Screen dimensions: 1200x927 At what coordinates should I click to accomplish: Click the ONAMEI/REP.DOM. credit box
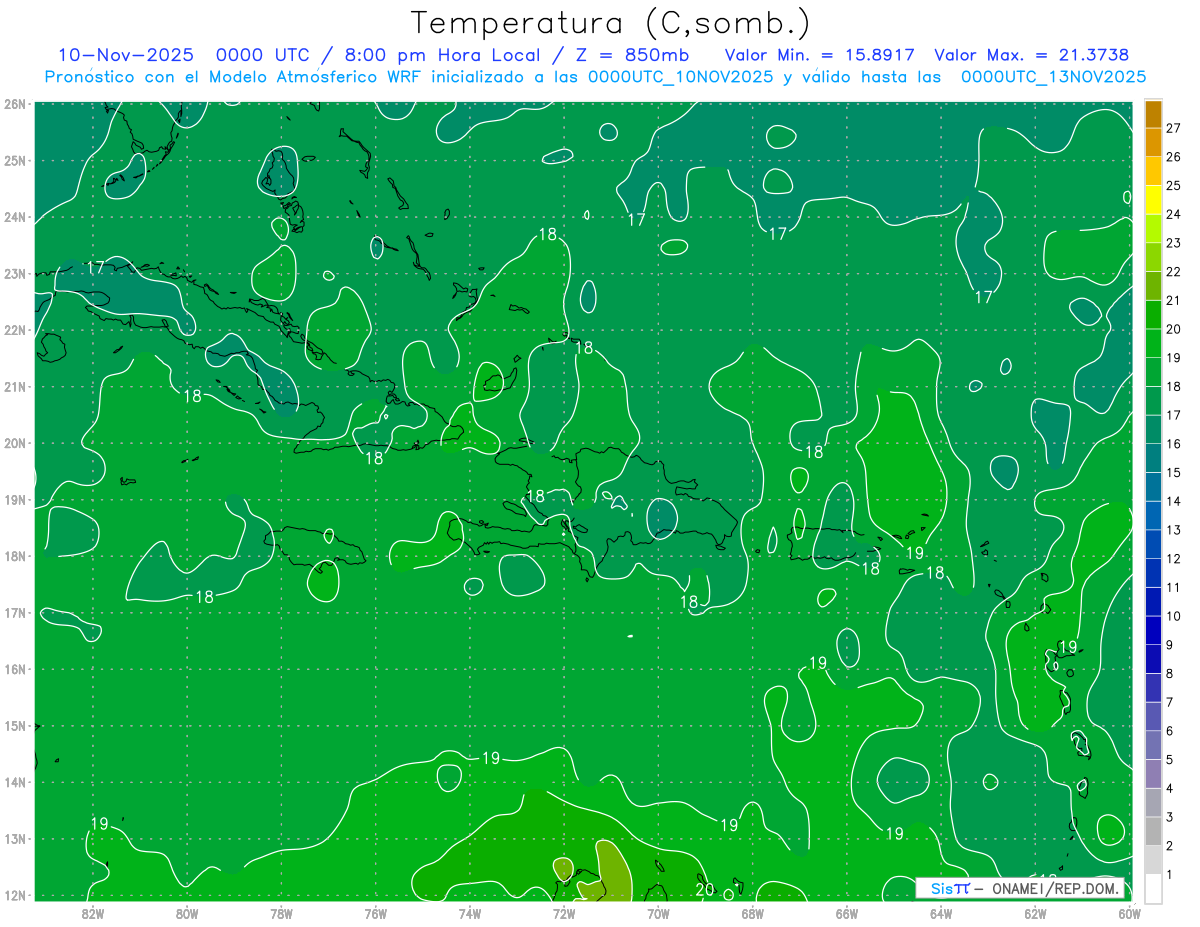(x=1021, y=888)
